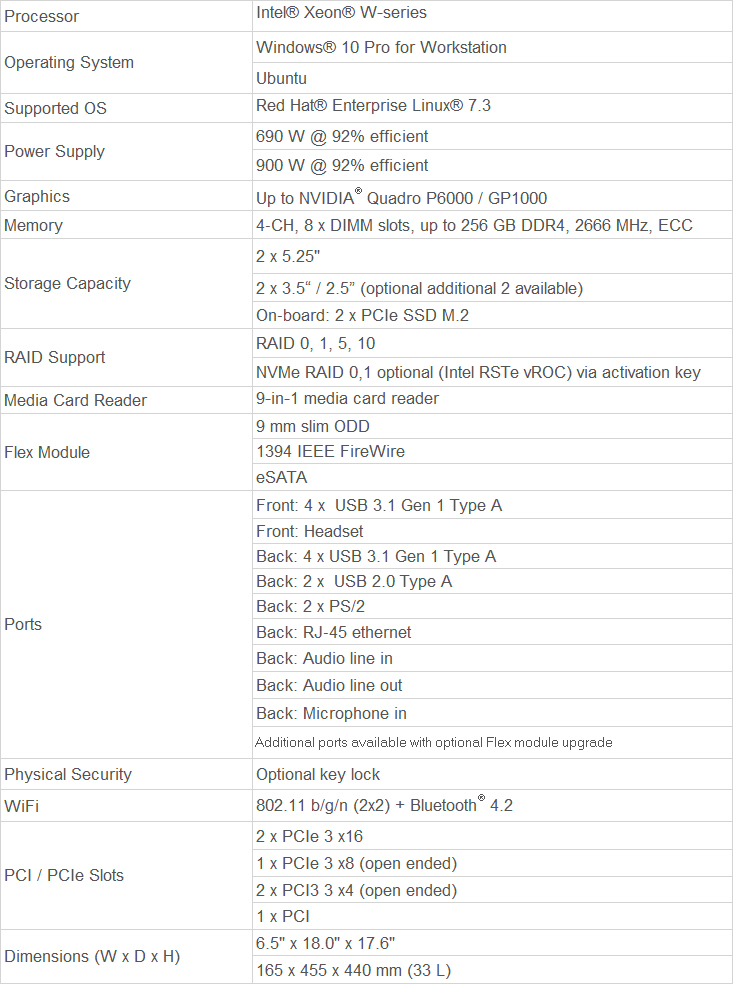Select the 1394 IEEE FireWire entry
The image size is (733, 984).
click(330, 452)
